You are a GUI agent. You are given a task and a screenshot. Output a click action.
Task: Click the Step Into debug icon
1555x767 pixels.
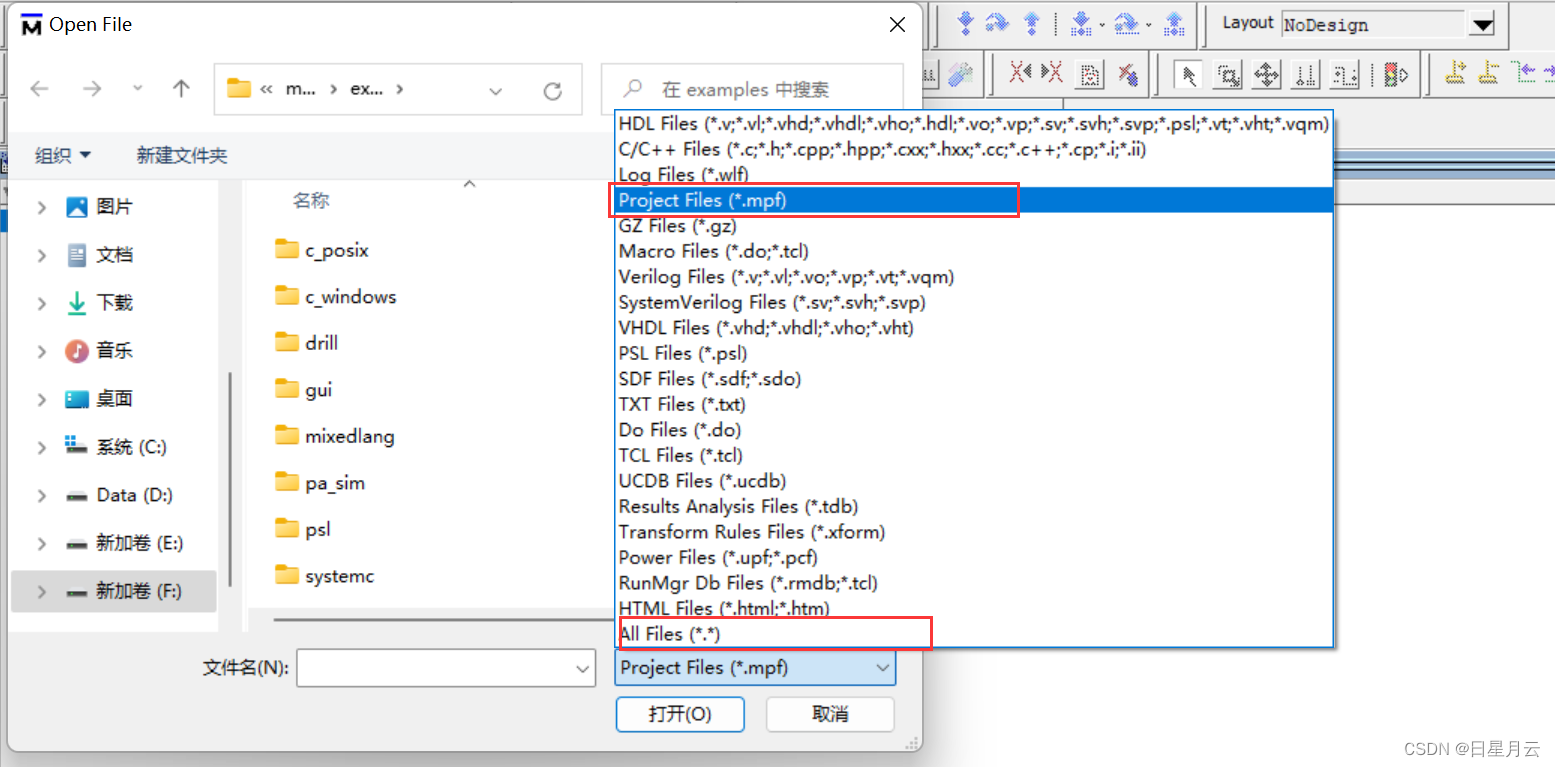[x=965, y=22]
